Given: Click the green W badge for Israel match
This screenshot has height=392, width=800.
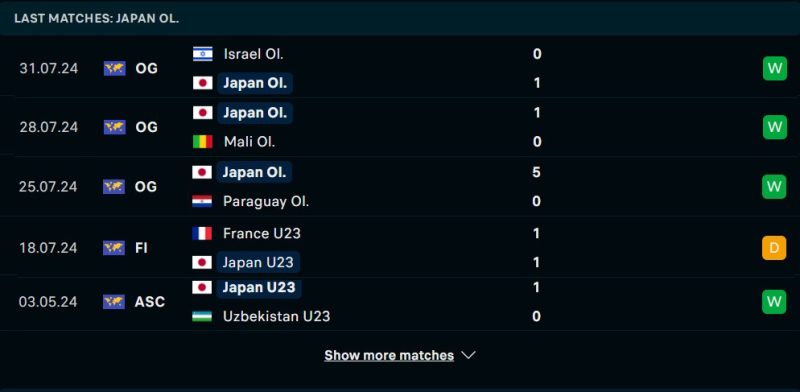Looking at the screenshot, I should point(774,68).
